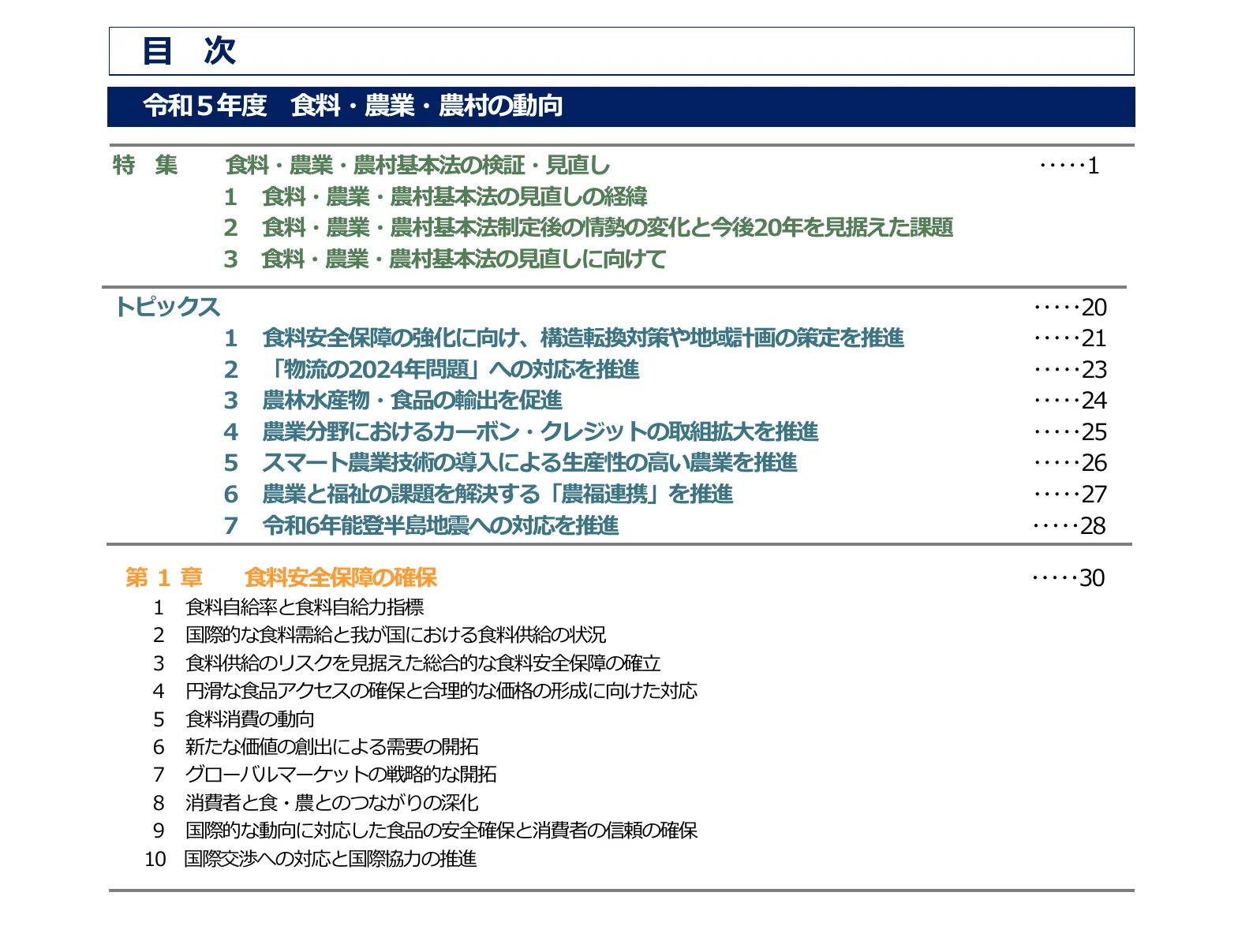Open the グローバルマーケットの戦略的な開拓 section
Image resolution: width=1238 pixels, height=952 pixels.
(341, 775)
